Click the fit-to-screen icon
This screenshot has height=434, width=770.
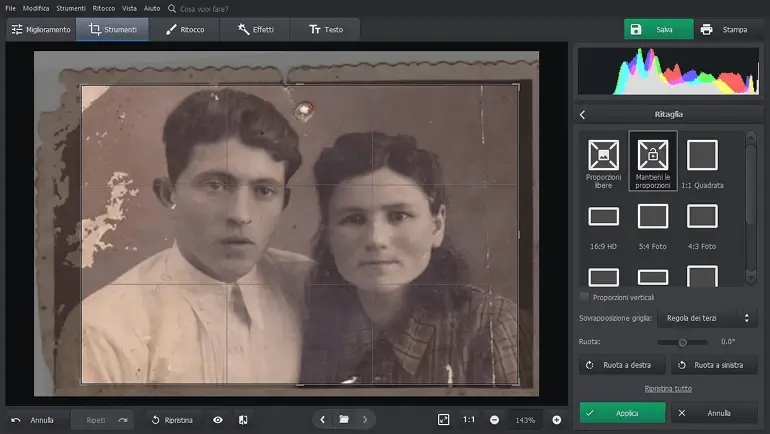click(x=443, y=419)
